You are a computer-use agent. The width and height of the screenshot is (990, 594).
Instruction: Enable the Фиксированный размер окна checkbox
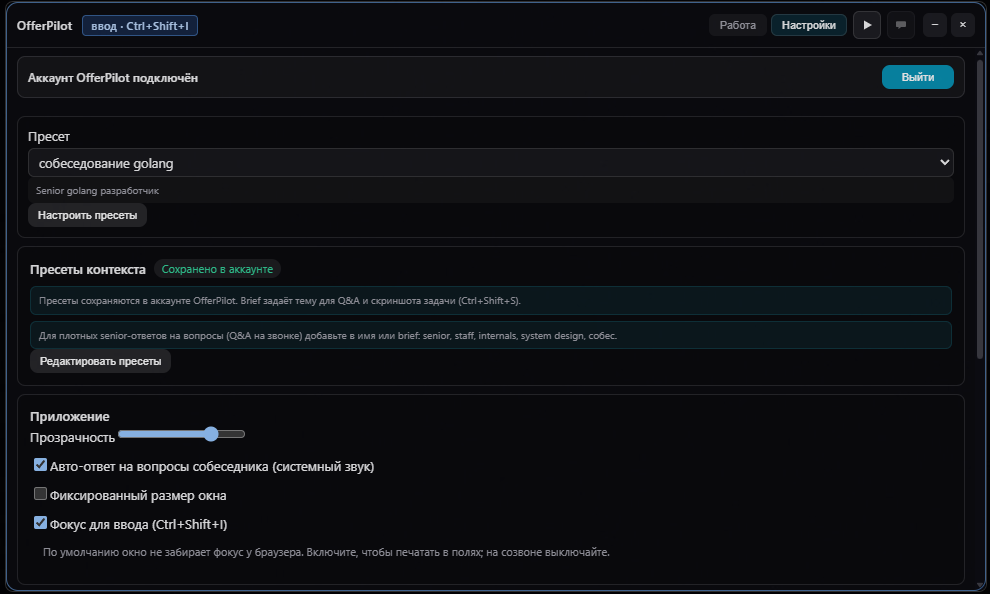[40, 494]
